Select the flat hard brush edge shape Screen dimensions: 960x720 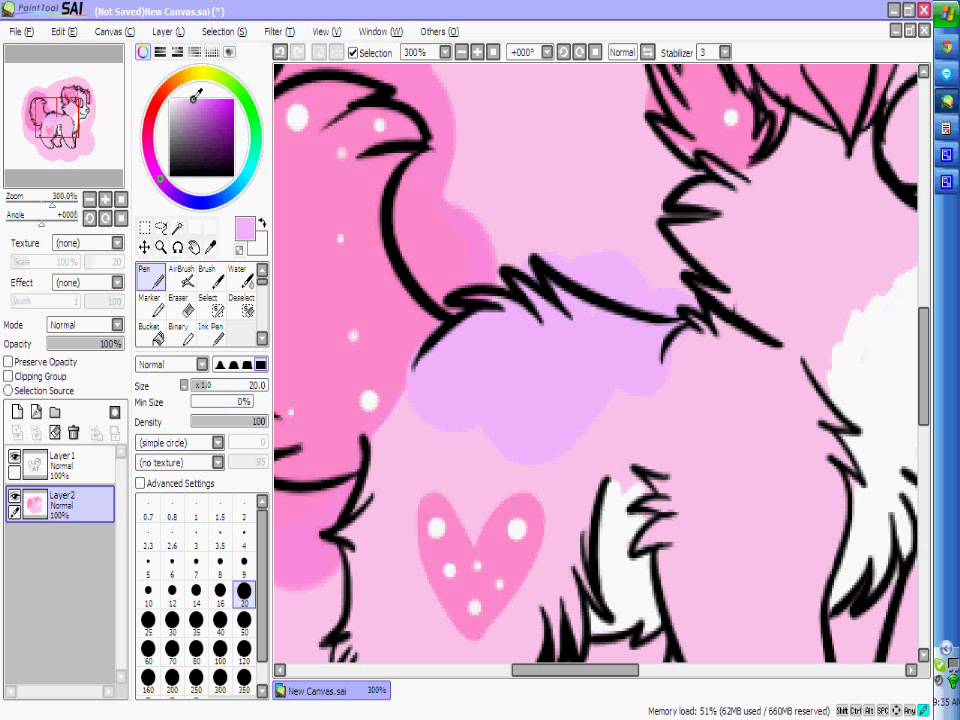(261, 365)
